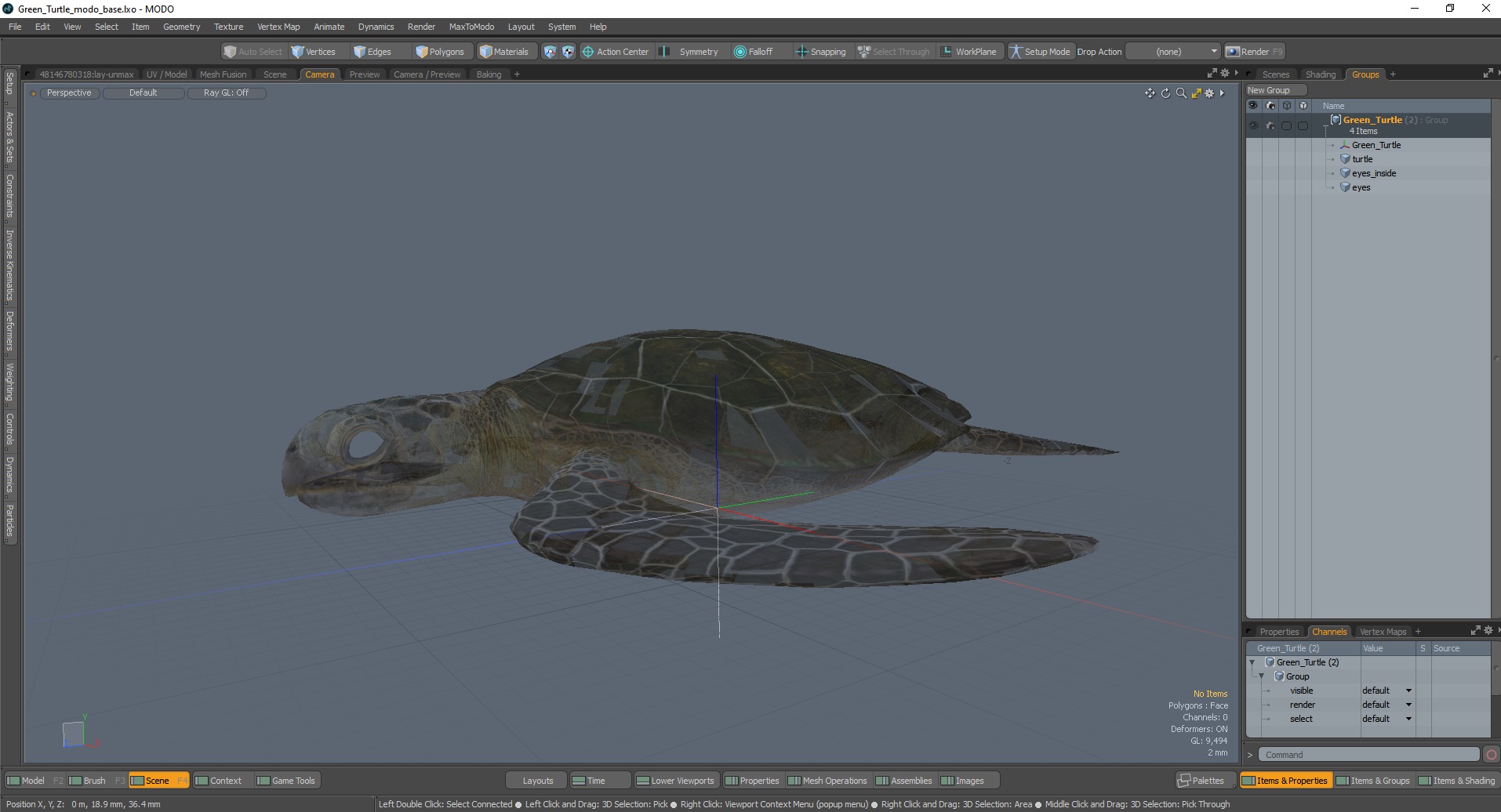Open the Default shading style dropdown
Viewport: 1501px width, 812px height.
click(144, 92)
